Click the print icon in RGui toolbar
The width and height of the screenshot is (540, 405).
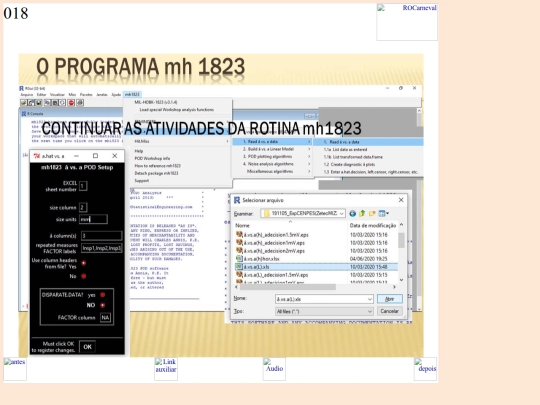pos(80,103)
